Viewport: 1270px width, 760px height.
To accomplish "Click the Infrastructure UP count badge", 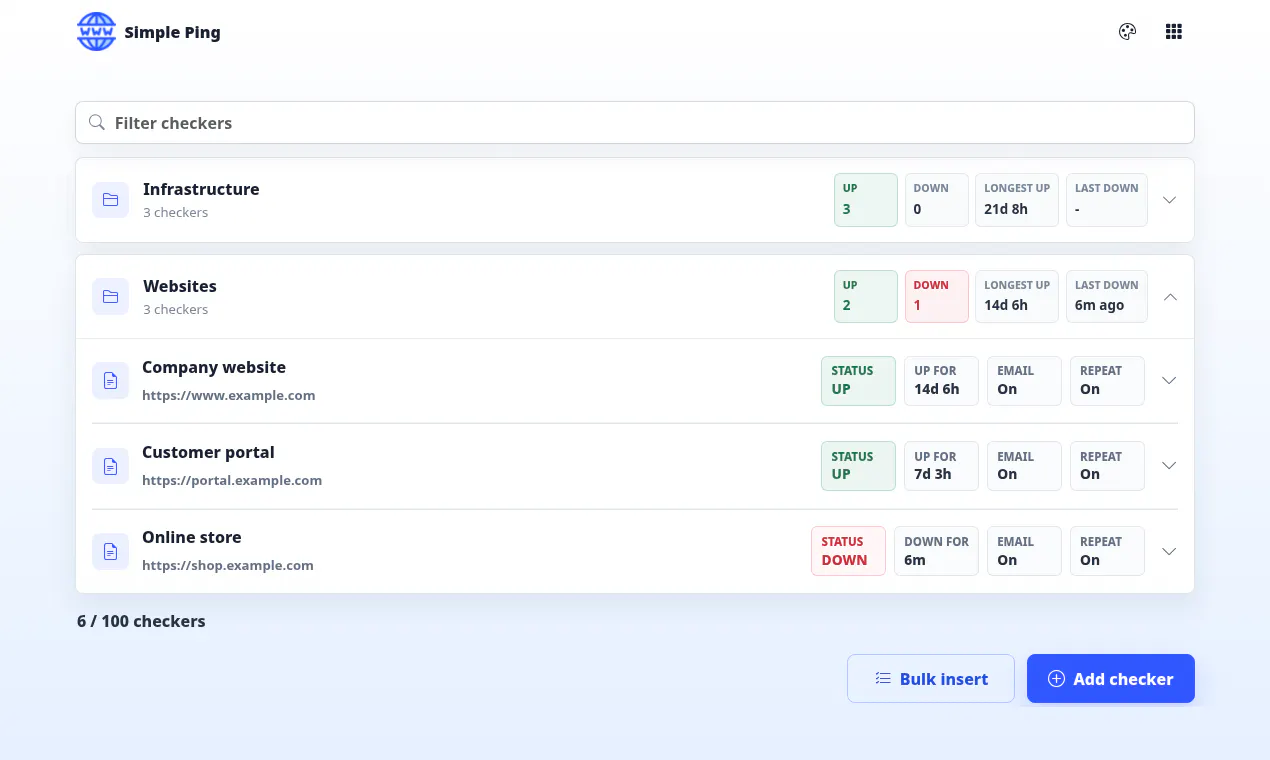I will point(866,200).
